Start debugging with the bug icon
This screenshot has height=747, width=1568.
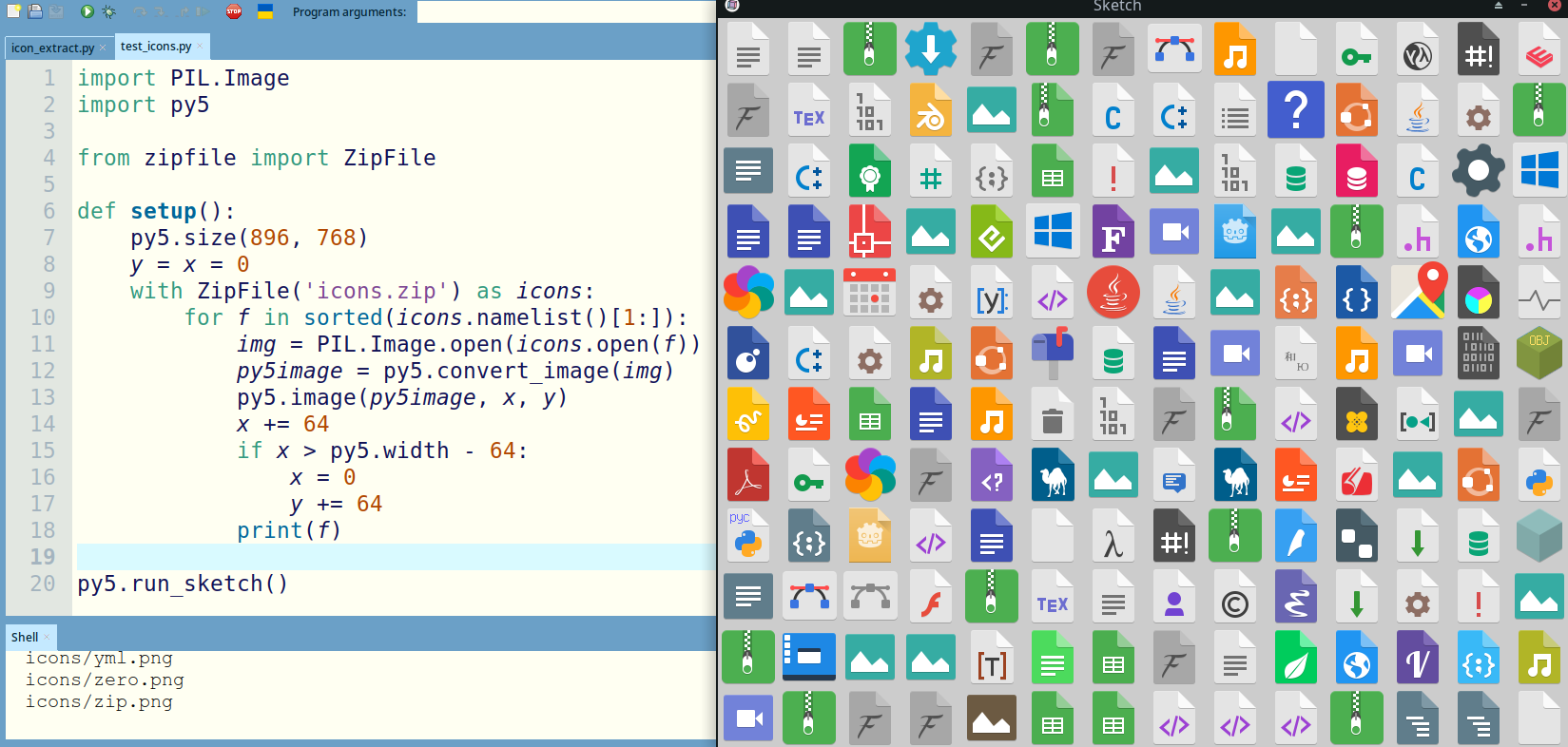[x=109, y=11]
